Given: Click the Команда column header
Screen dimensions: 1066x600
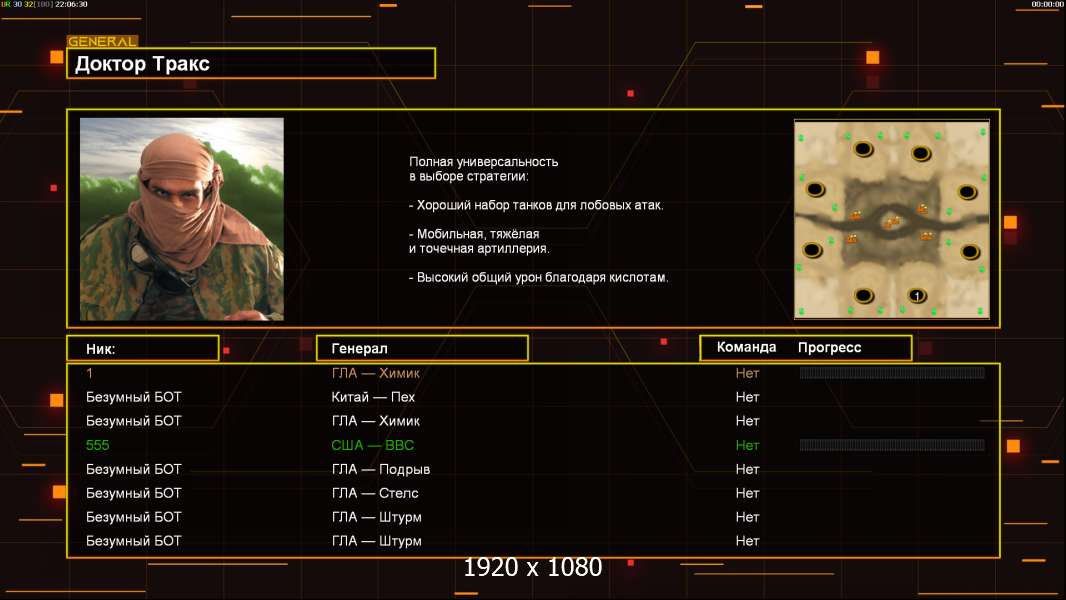Looking at the screenshot, I should coord(746,347).
